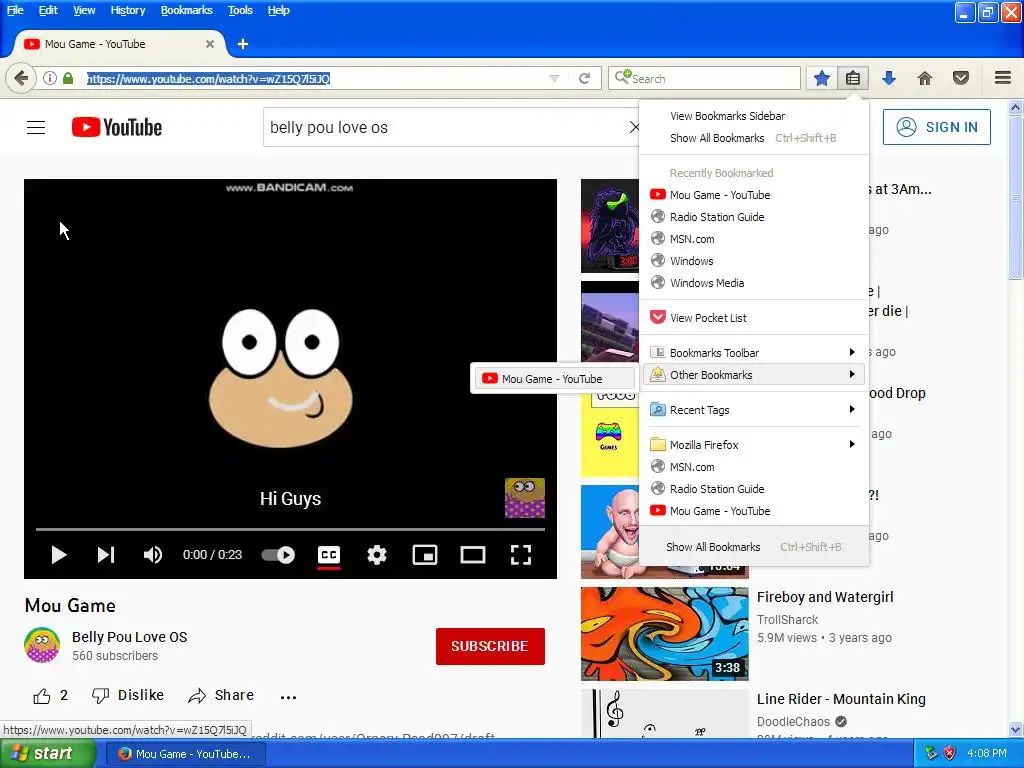Clear the YouTube search box text
The width and height of the screenshot is (1024, 768).
(x=633, y=127)
